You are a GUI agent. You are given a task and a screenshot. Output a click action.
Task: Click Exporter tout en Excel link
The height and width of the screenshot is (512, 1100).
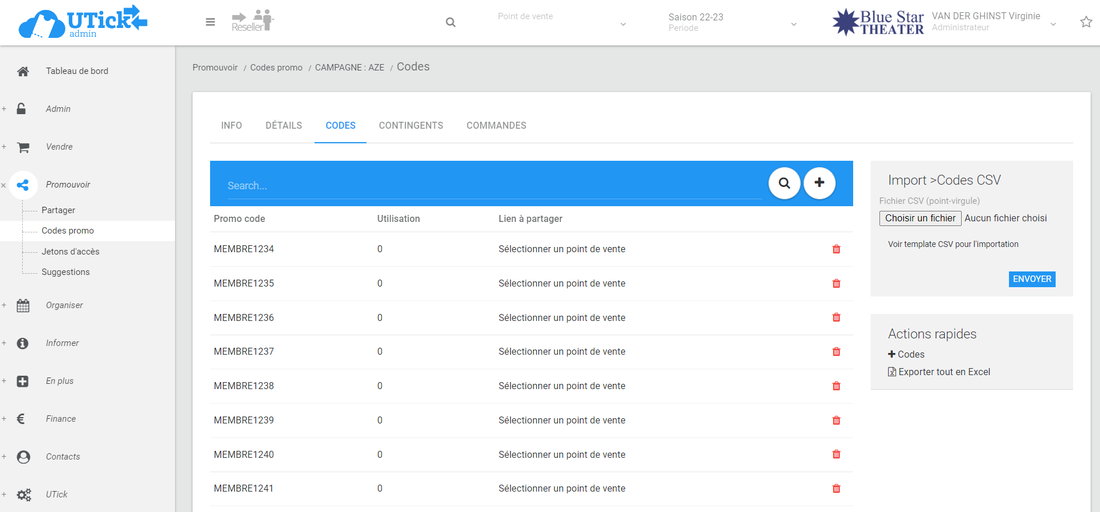(x=944, y=372)
